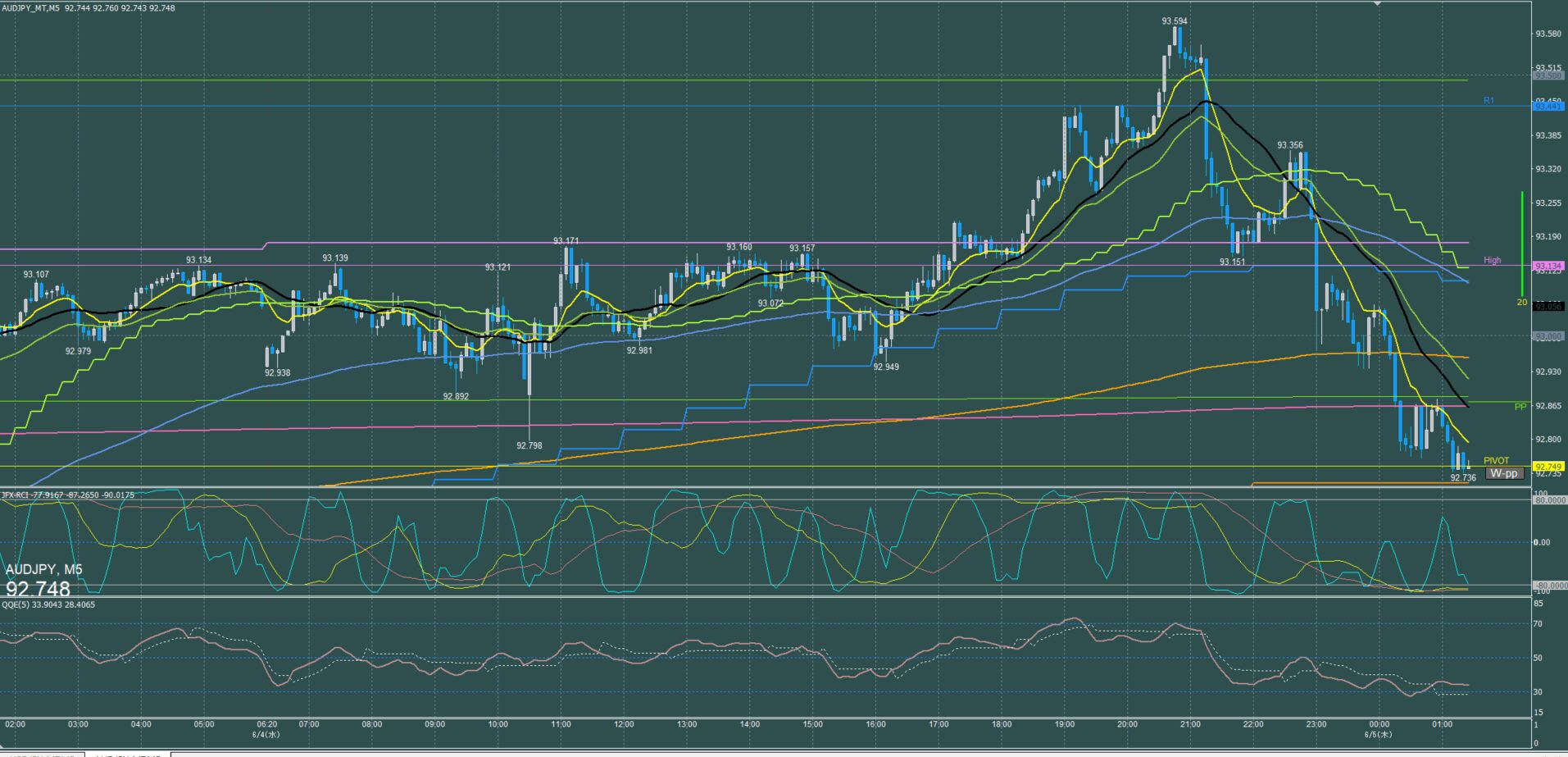The width and height of the screenshot is (1568, 757).
Task: Select the blue 93.441 R1 price tag
Action: (x=1548, y=106)
